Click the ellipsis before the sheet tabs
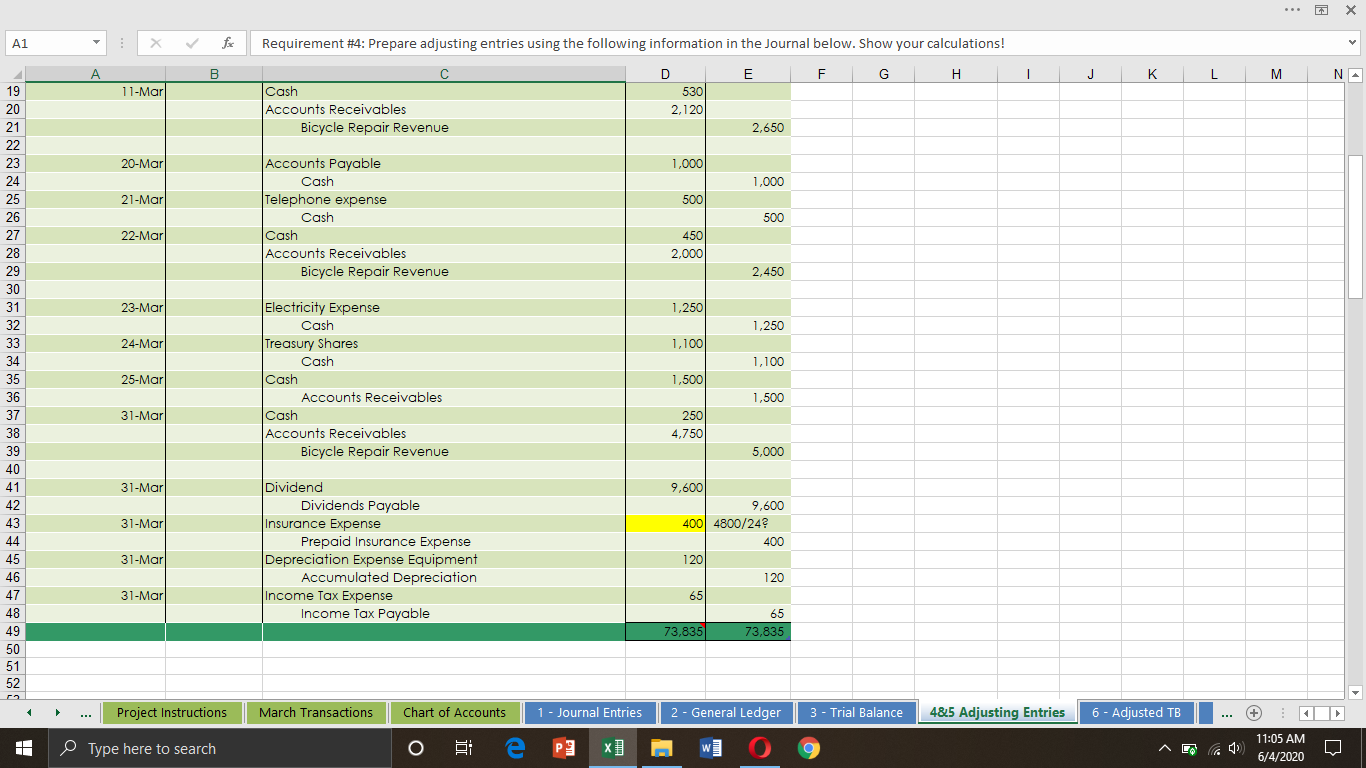Screen dimensions: 1366x768 tap(85, 712)
